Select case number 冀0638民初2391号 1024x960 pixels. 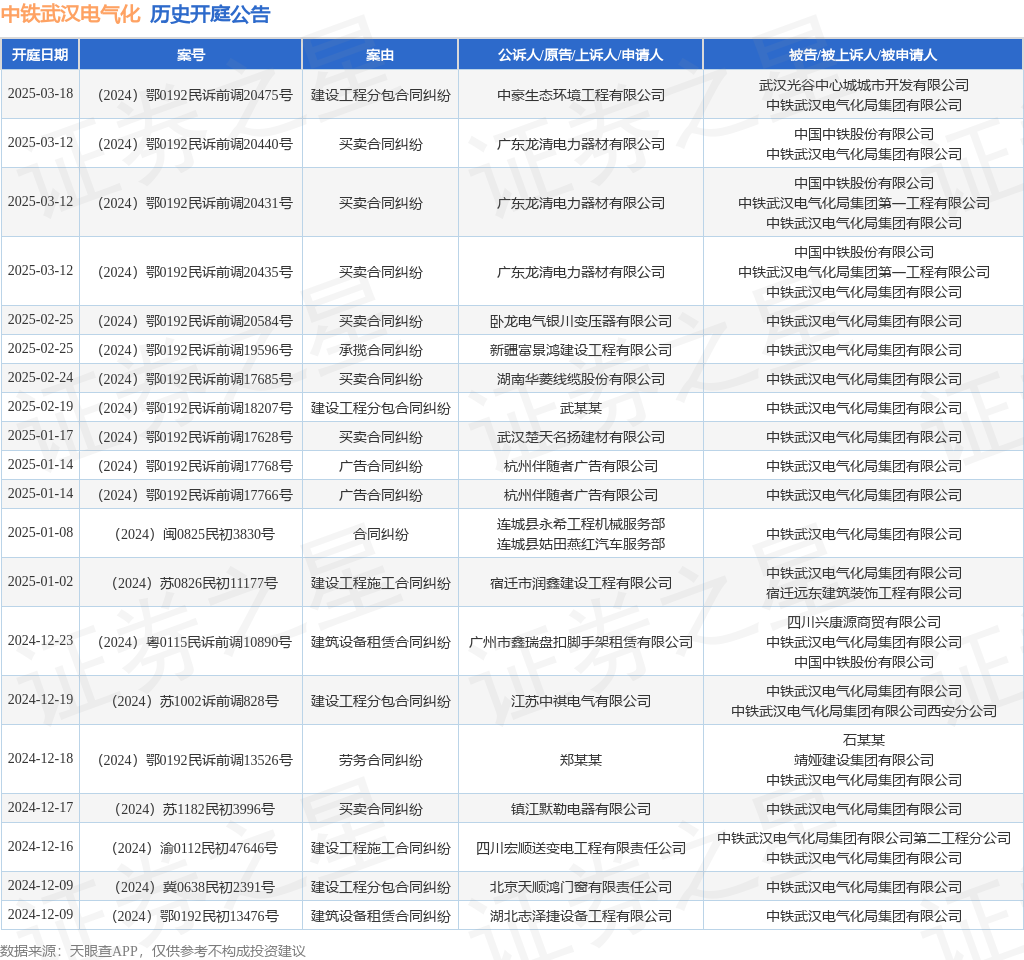[195, 888]
